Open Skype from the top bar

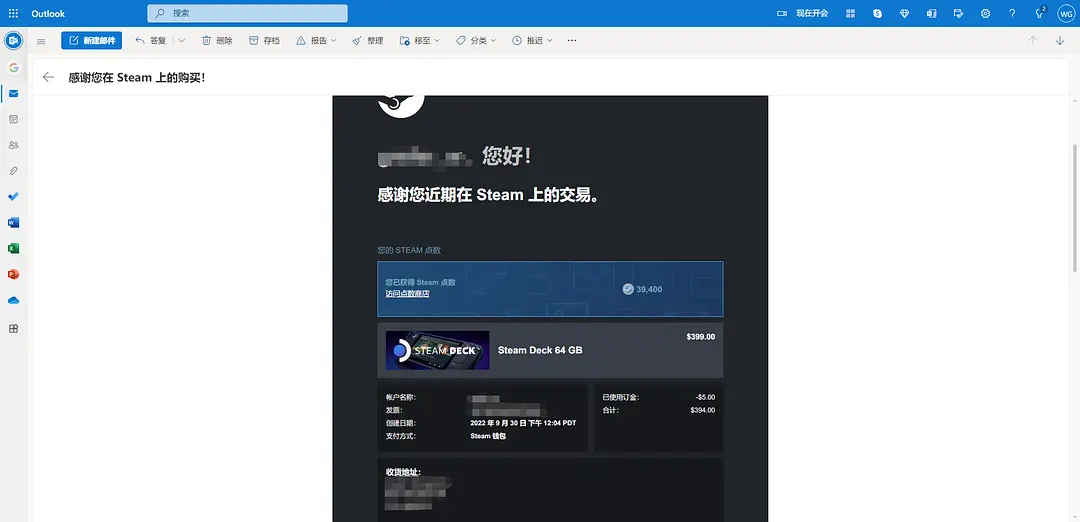tap(878, 13)
